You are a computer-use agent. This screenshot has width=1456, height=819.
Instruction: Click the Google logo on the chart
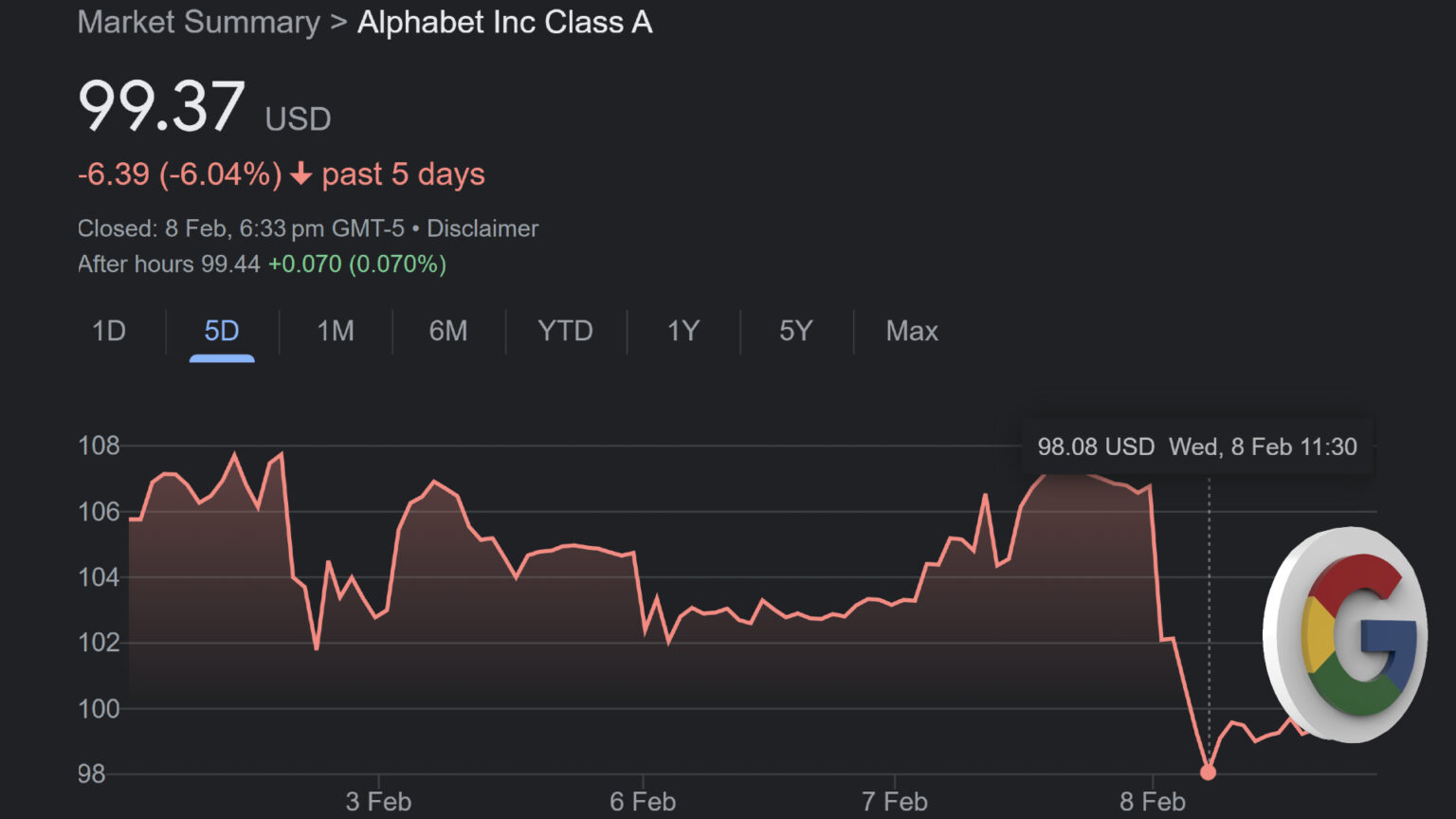(1350, 639)
